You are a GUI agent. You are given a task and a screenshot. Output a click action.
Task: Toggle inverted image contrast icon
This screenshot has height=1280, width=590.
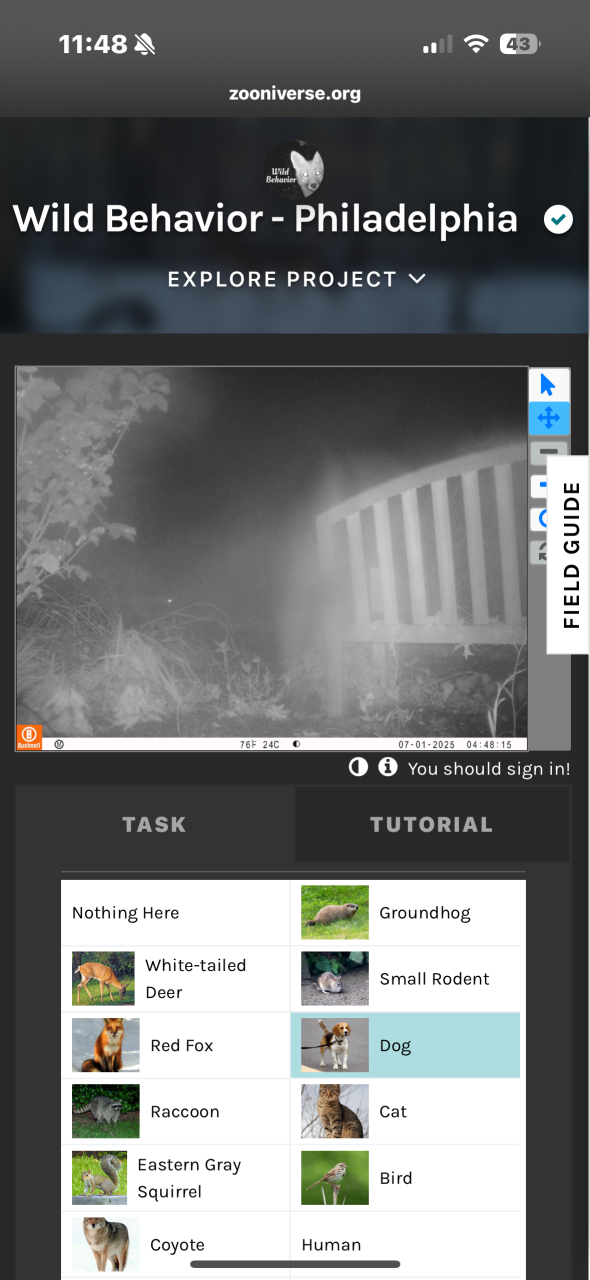coord(357,768)
